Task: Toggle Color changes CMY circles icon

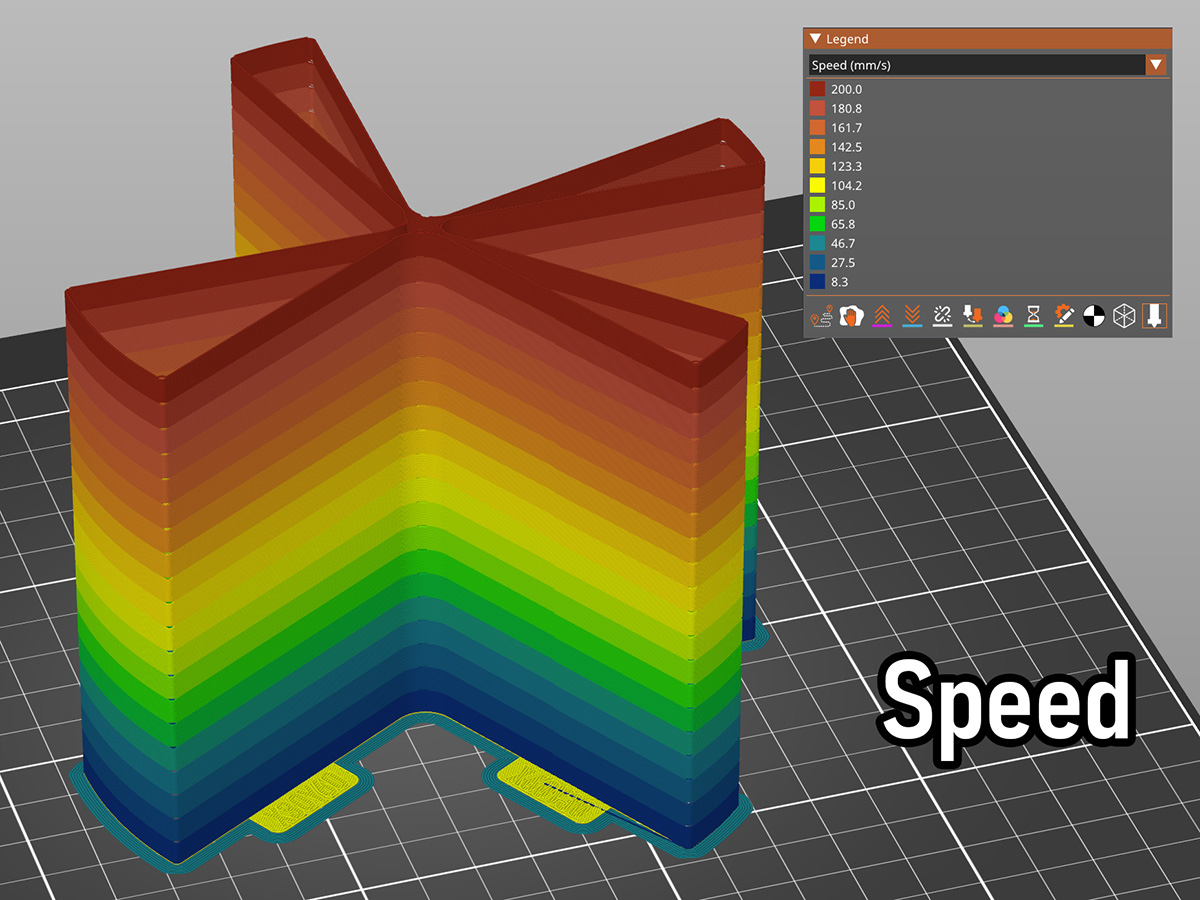Action: point(1002,316)
